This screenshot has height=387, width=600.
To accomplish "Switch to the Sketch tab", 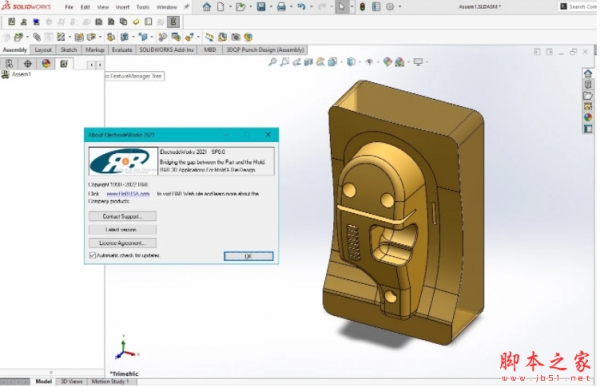I will point(69,50).
